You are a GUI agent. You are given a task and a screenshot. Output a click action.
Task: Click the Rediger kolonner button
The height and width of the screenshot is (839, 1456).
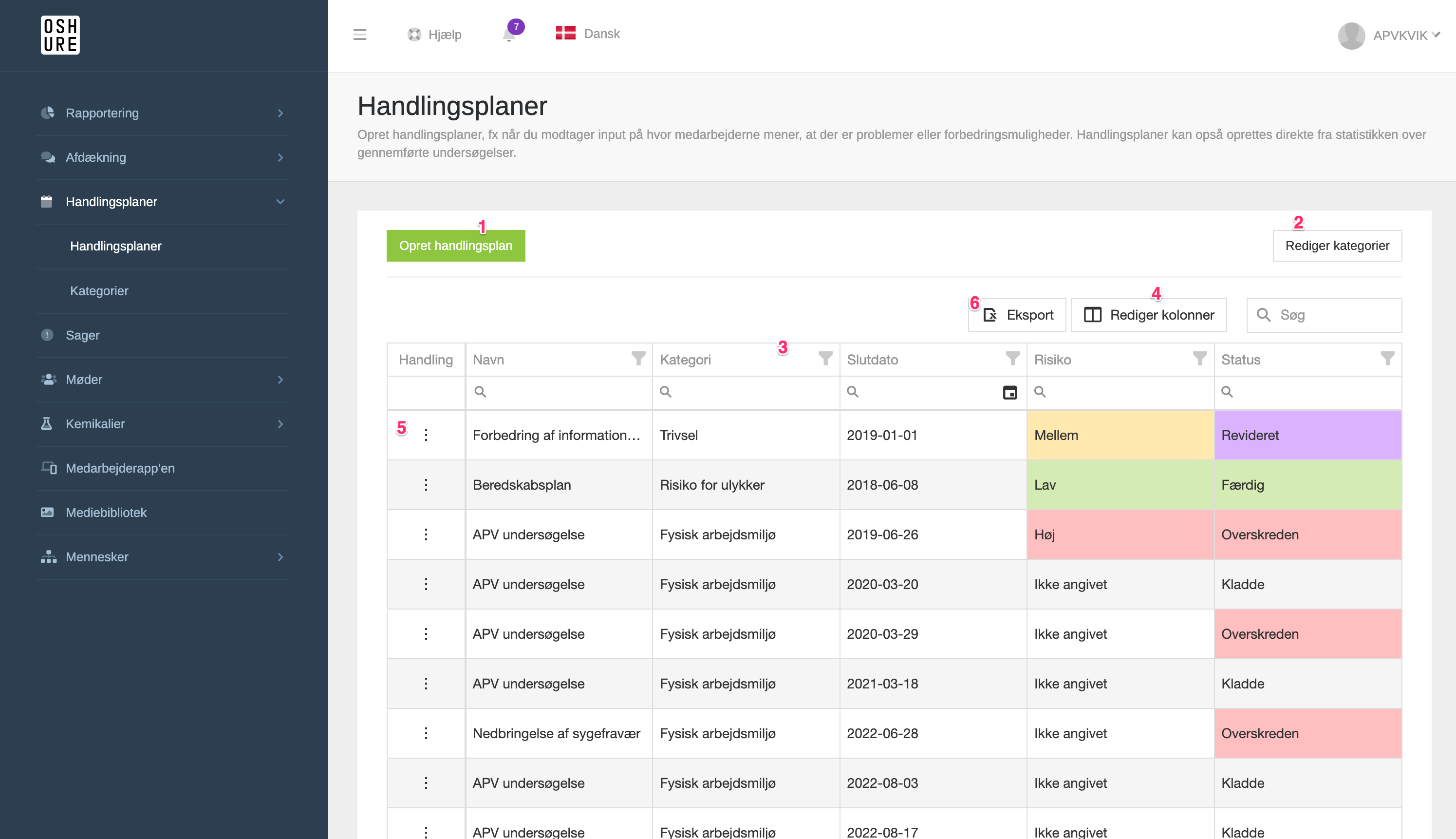pos(1148,315)
